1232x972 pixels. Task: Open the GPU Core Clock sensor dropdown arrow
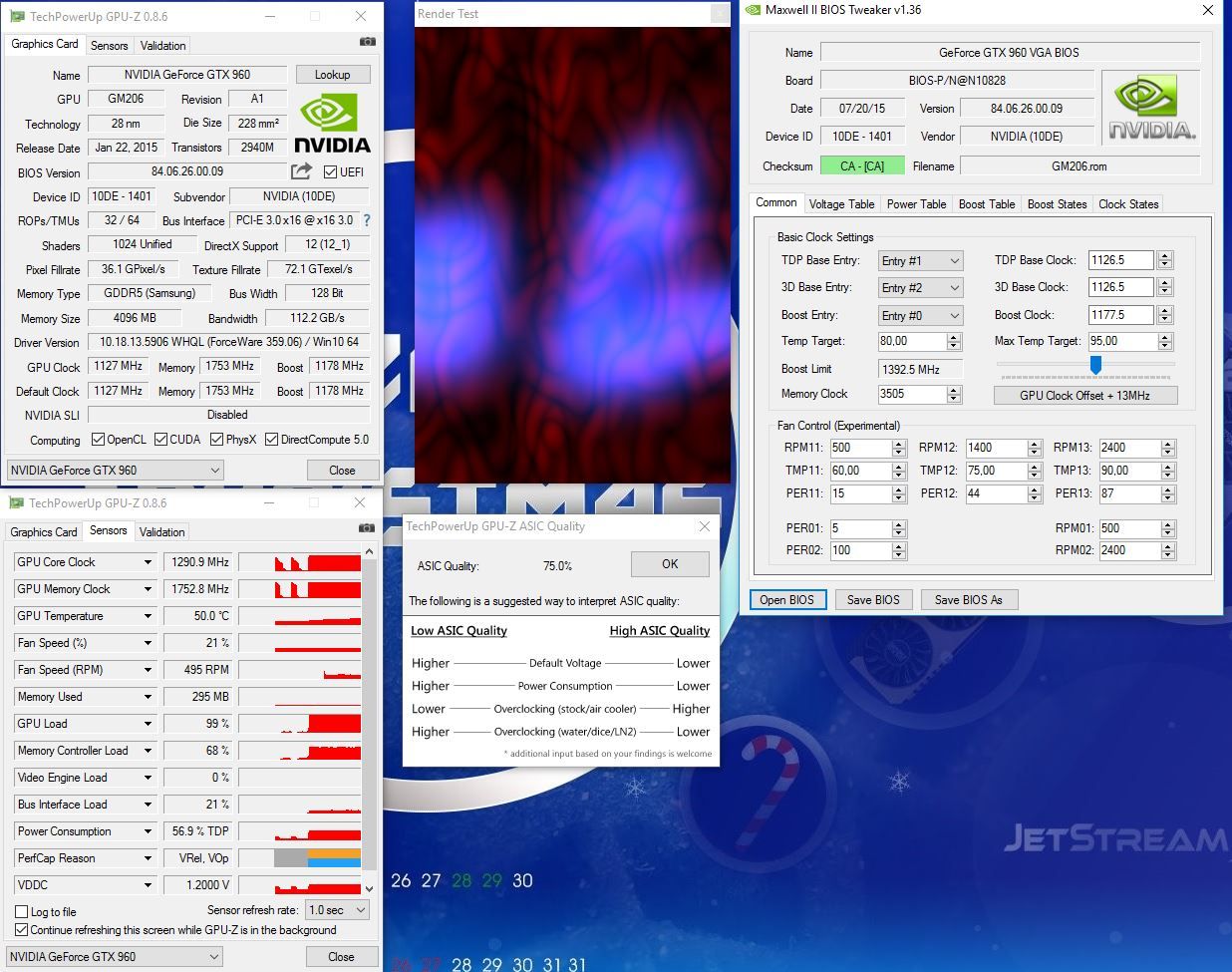coord(148,562)
